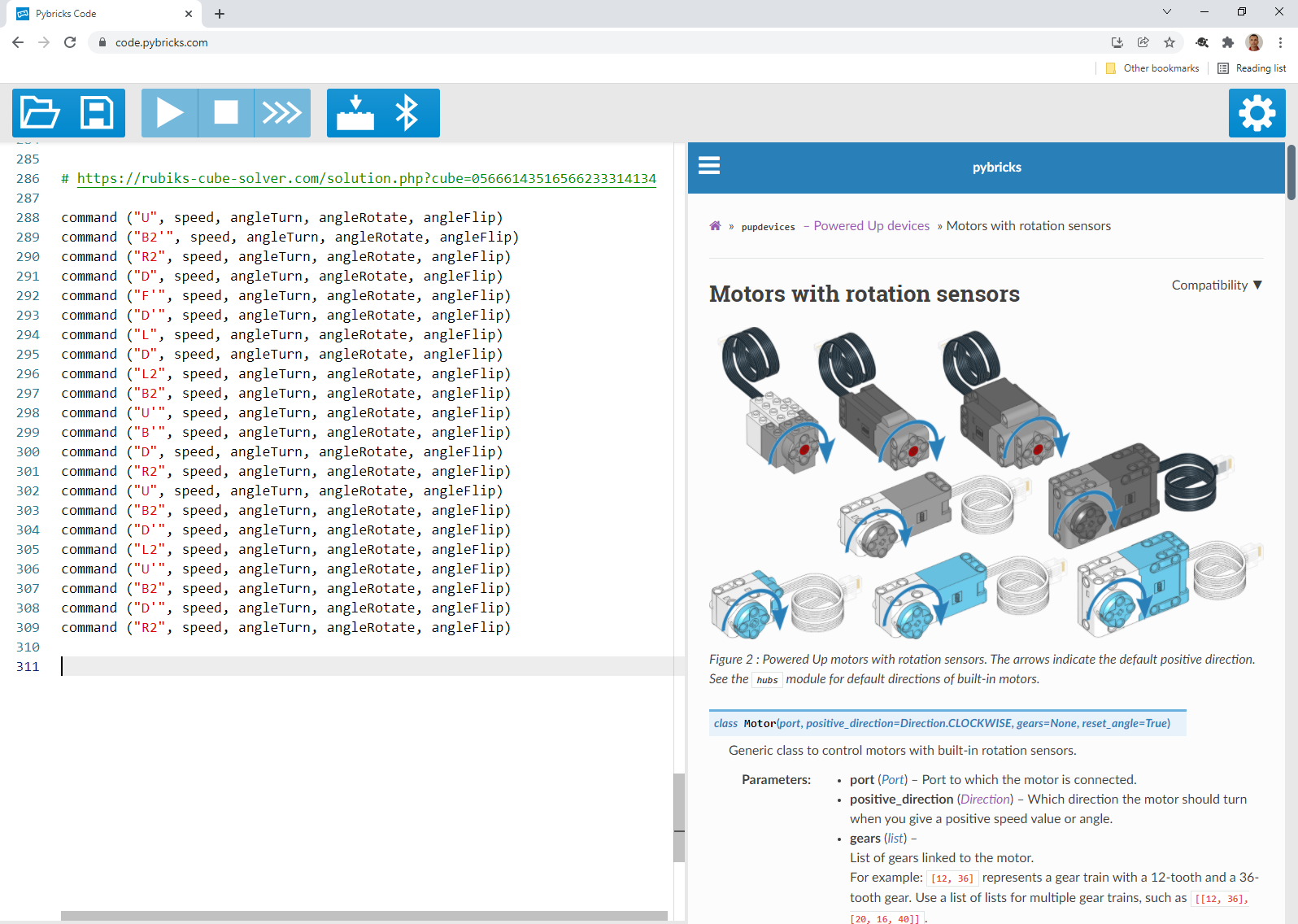Click the class Motor signature heading

pyautogui.click(x=947, y=723)
